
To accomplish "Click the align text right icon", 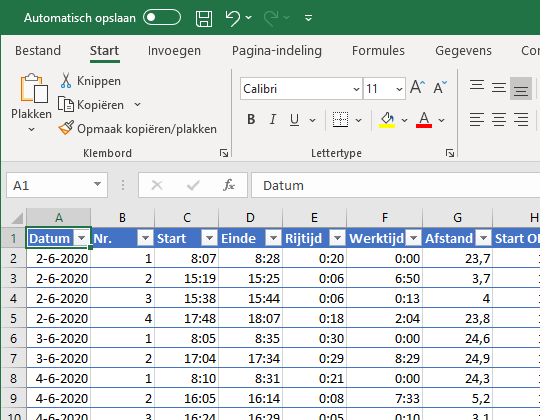I will coord(521,119).
